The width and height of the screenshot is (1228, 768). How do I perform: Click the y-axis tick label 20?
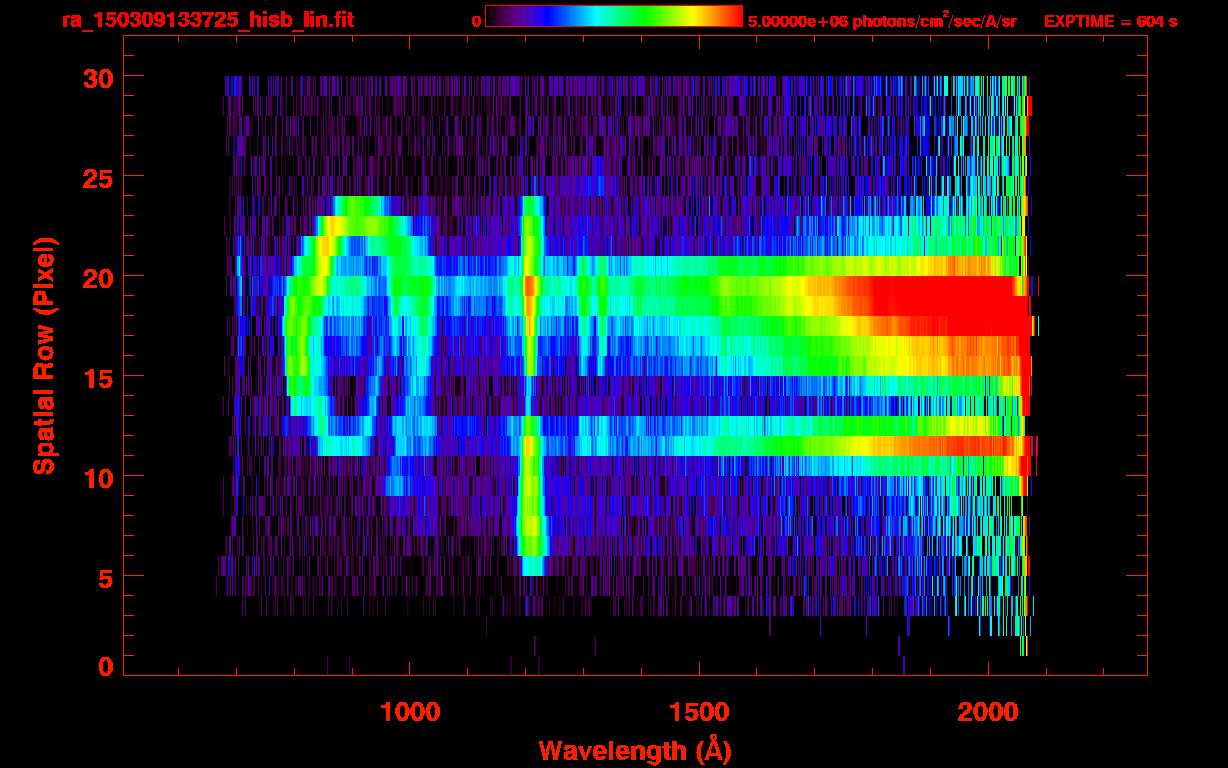coord(97,277)
